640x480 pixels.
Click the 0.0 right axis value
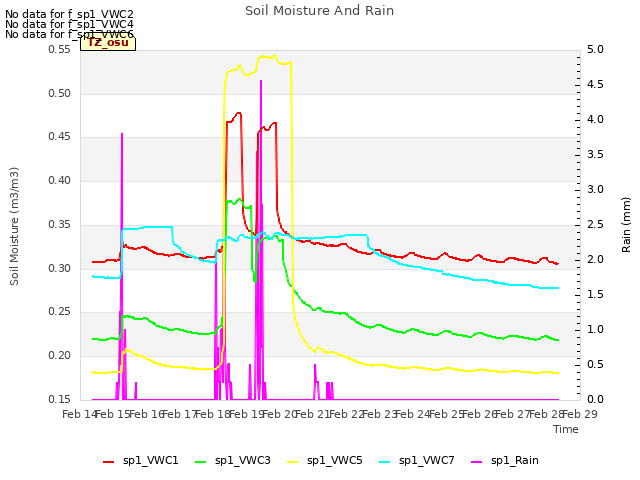pyautogui.click(x=595, y=399)
